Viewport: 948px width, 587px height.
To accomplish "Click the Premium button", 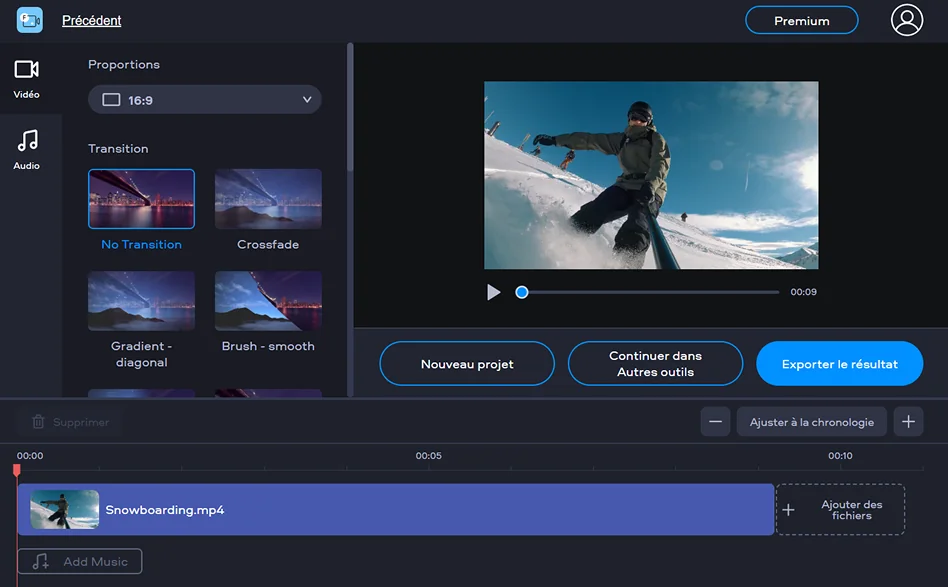I will pos(801,21).
